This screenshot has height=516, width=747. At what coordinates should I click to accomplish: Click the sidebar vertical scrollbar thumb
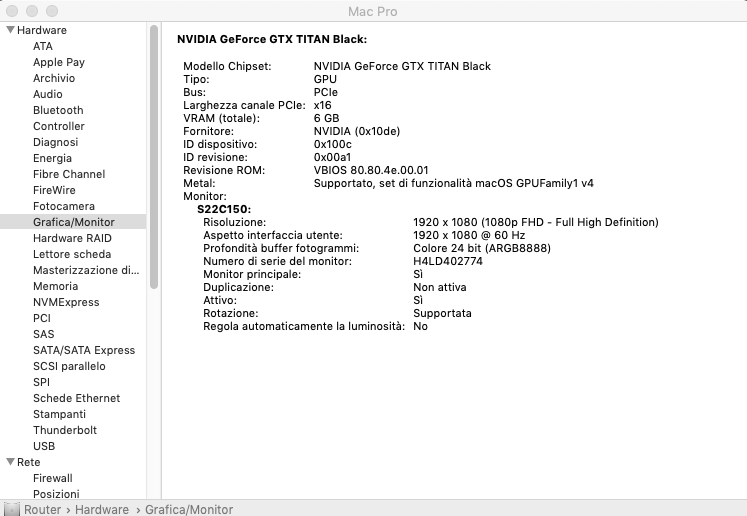pyautogui.click(x=153, y=157)
